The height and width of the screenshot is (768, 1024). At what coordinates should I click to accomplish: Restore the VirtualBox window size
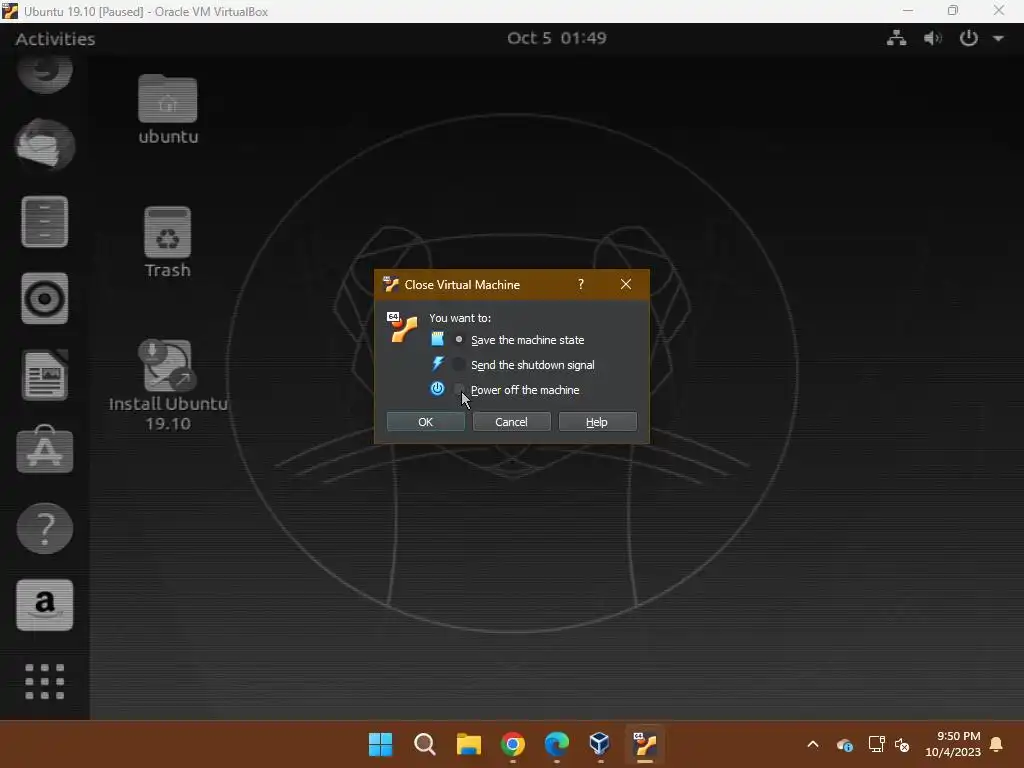[953, 10]
